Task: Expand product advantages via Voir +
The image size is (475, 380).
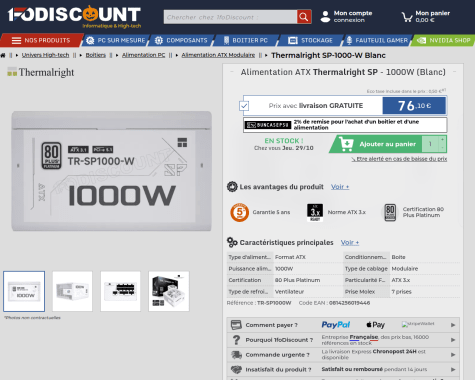Action: (340, 187)
